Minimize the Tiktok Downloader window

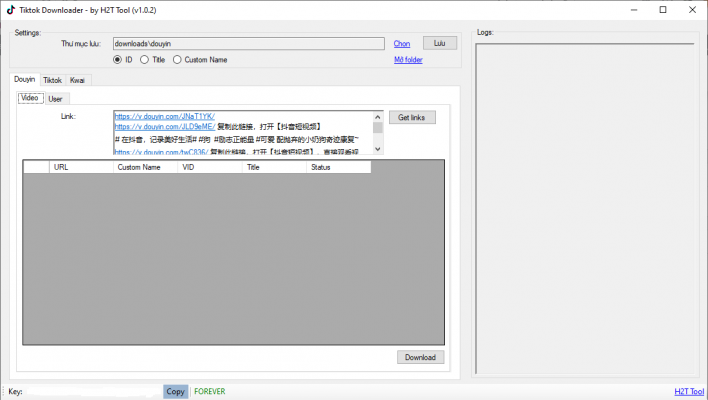click(634, 10)
